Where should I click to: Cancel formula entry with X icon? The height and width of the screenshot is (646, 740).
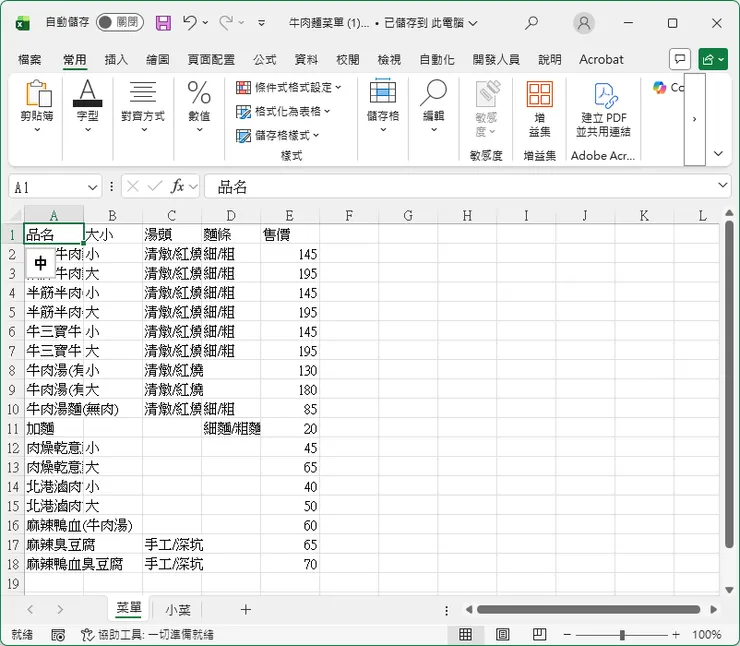(133, 186)
